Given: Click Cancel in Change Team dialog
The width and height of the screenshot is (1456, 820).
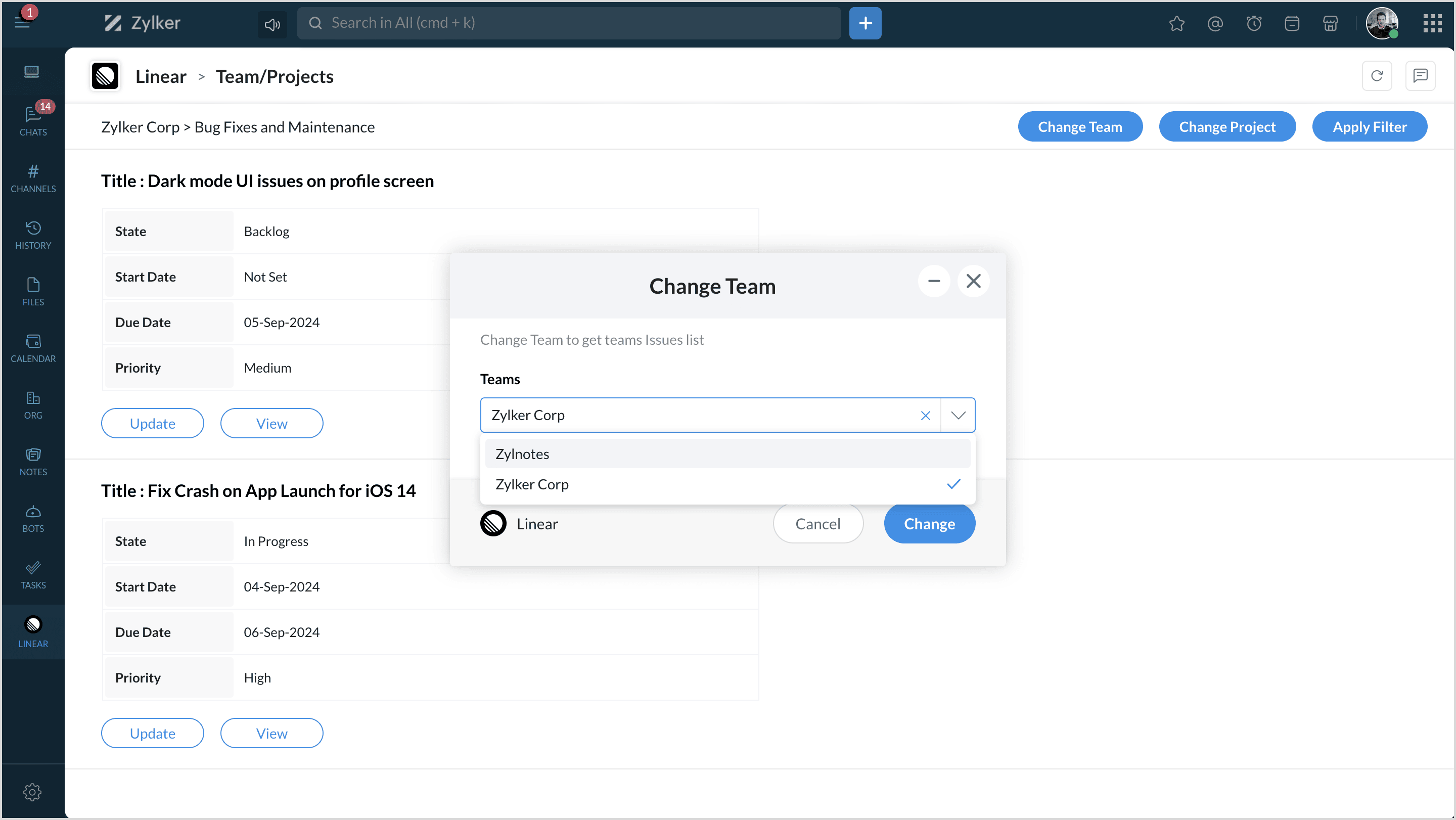Looking at the screenshot, I should click(x=817, y=524).
